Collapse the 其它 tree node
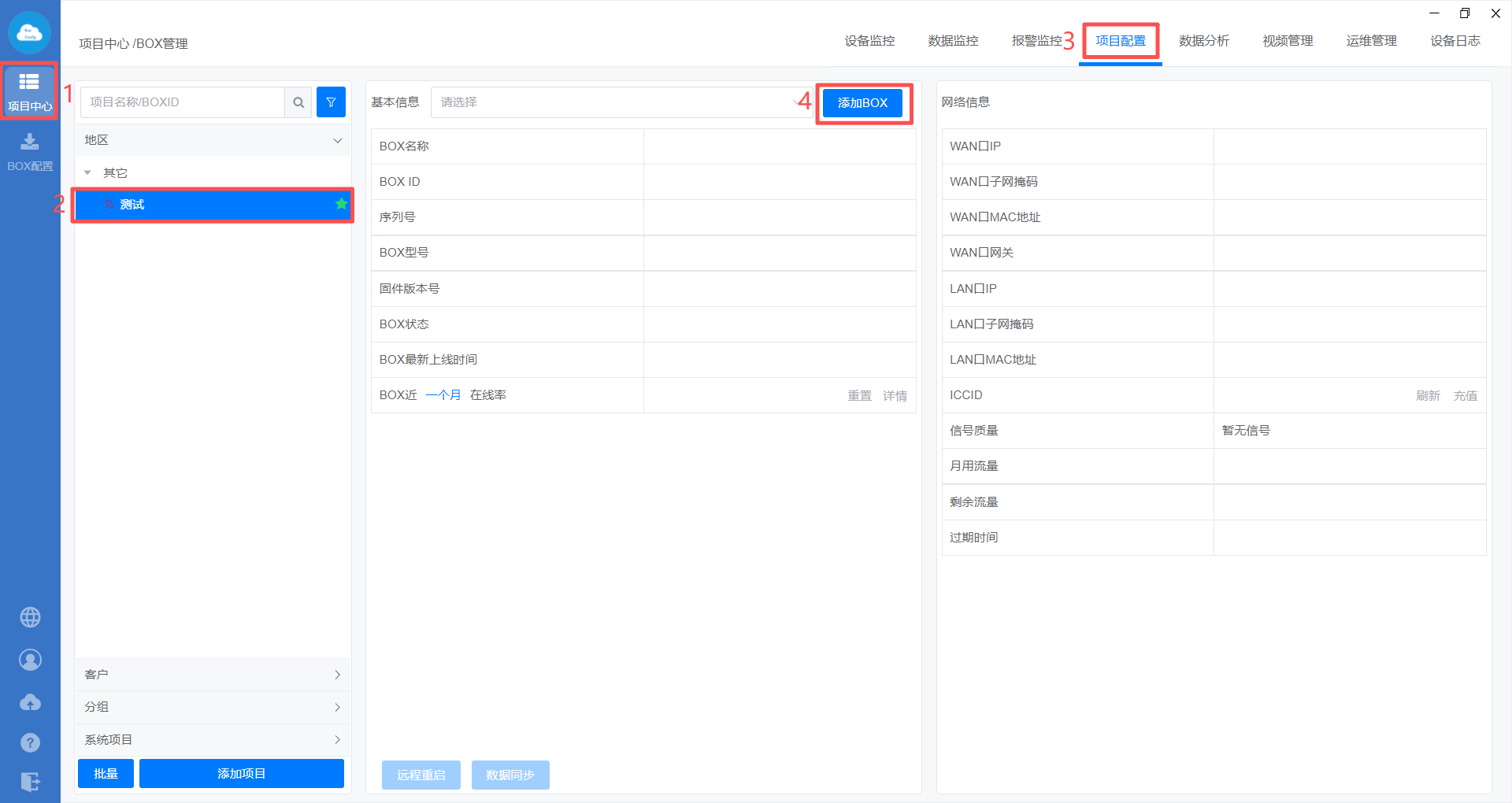Screen dimensions: 1512x803 click(x=87, y=172)
